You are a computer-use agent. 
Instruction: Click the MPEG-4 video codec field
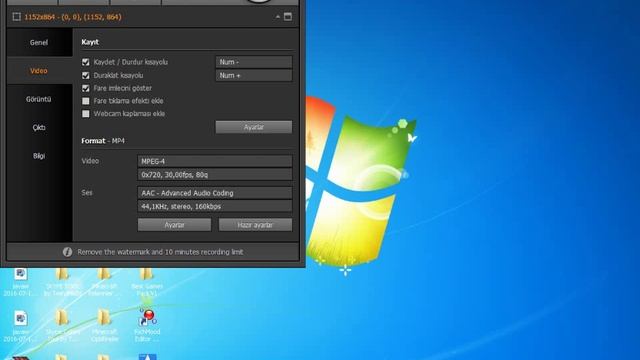point(215,161)
